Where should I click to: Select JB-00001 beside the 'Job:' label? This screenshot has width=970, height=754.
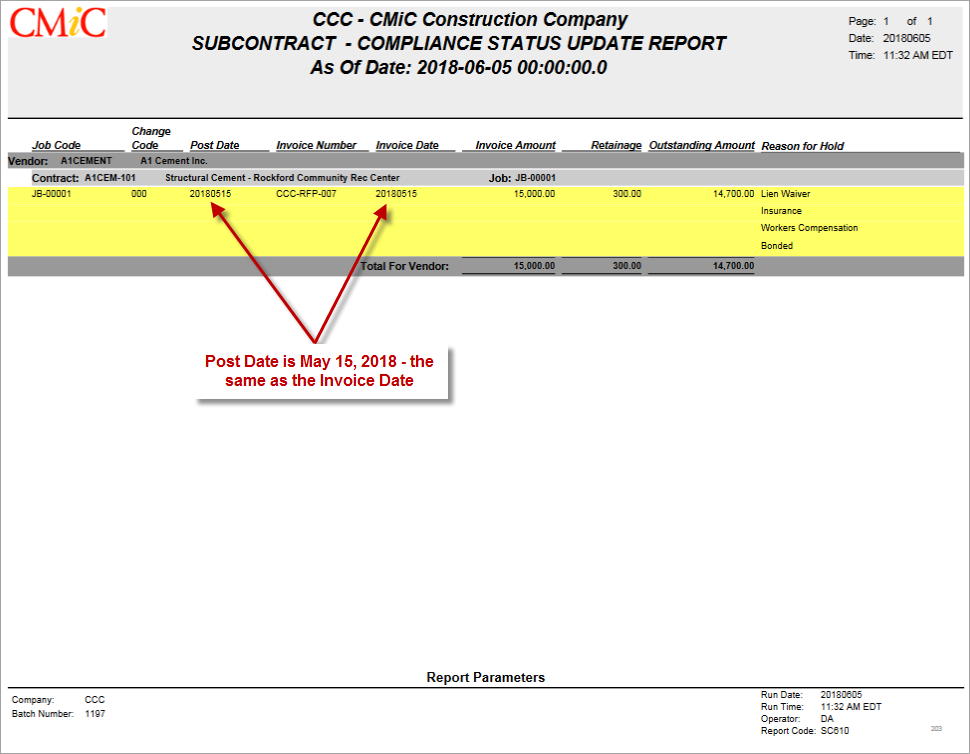point(535,178)
